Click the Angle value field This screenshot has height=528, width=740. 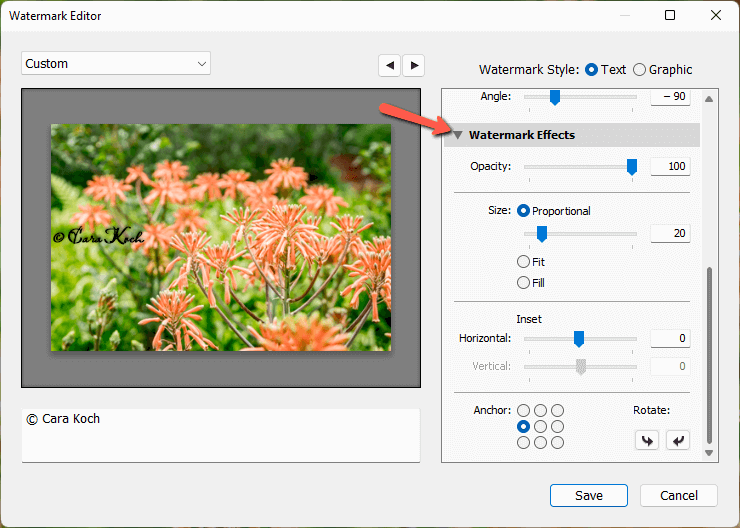(670, 97)
